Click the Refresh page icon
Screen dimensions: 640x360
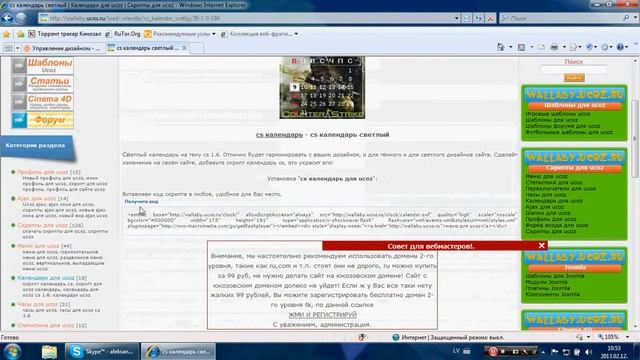pos(478,18)
